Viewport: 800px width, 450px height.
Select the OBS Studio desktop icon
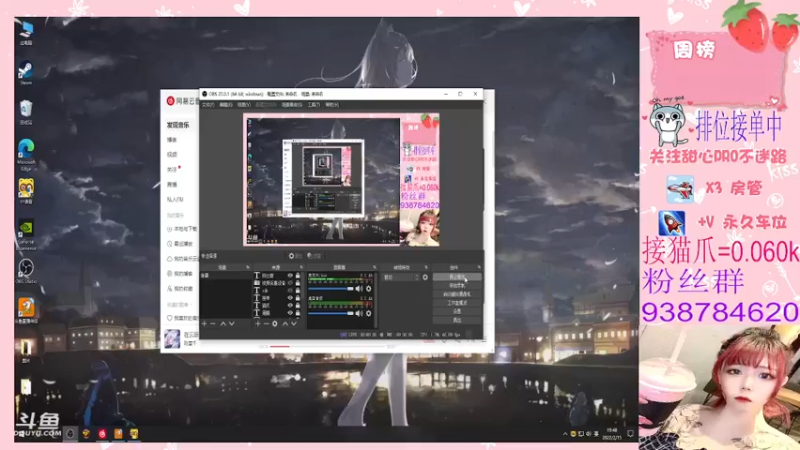click(26, 270)
